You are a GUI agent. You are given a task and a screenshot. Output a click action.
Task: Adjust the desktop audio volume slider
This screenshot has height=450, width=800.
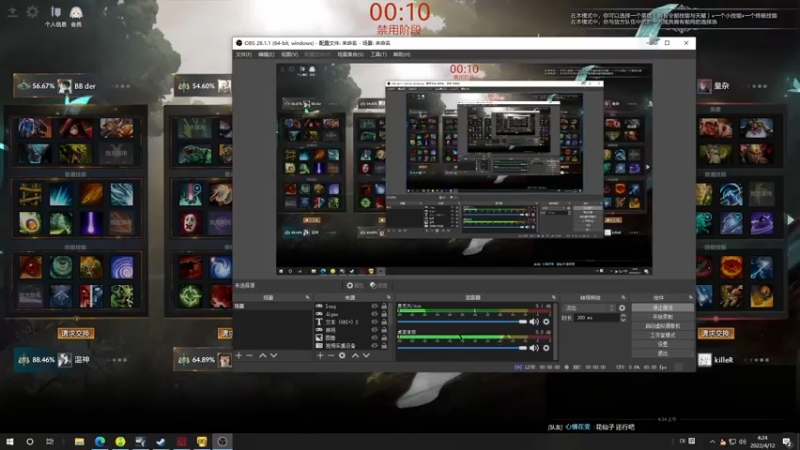coord(462,348)
